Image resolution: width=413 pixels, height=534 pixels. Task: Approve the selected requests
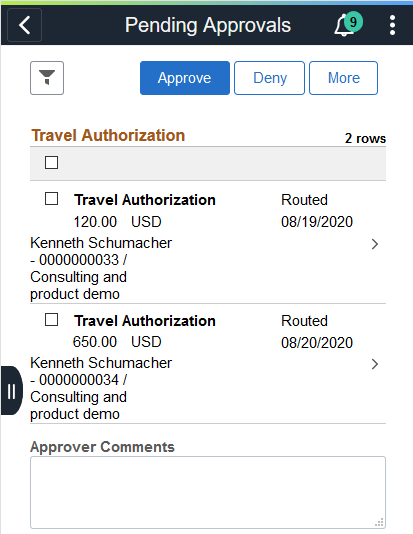point(185,78)
